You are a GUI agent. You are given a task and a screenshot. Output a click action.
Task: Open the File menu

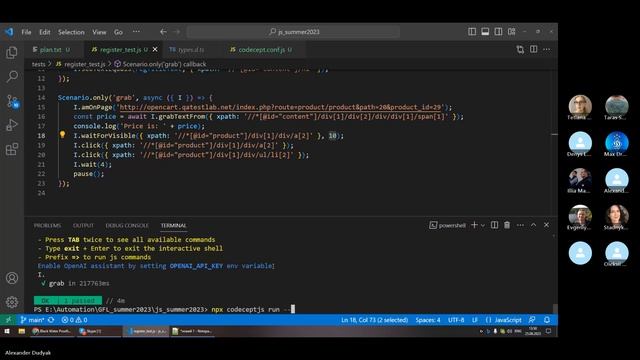(x=27, y=32)
